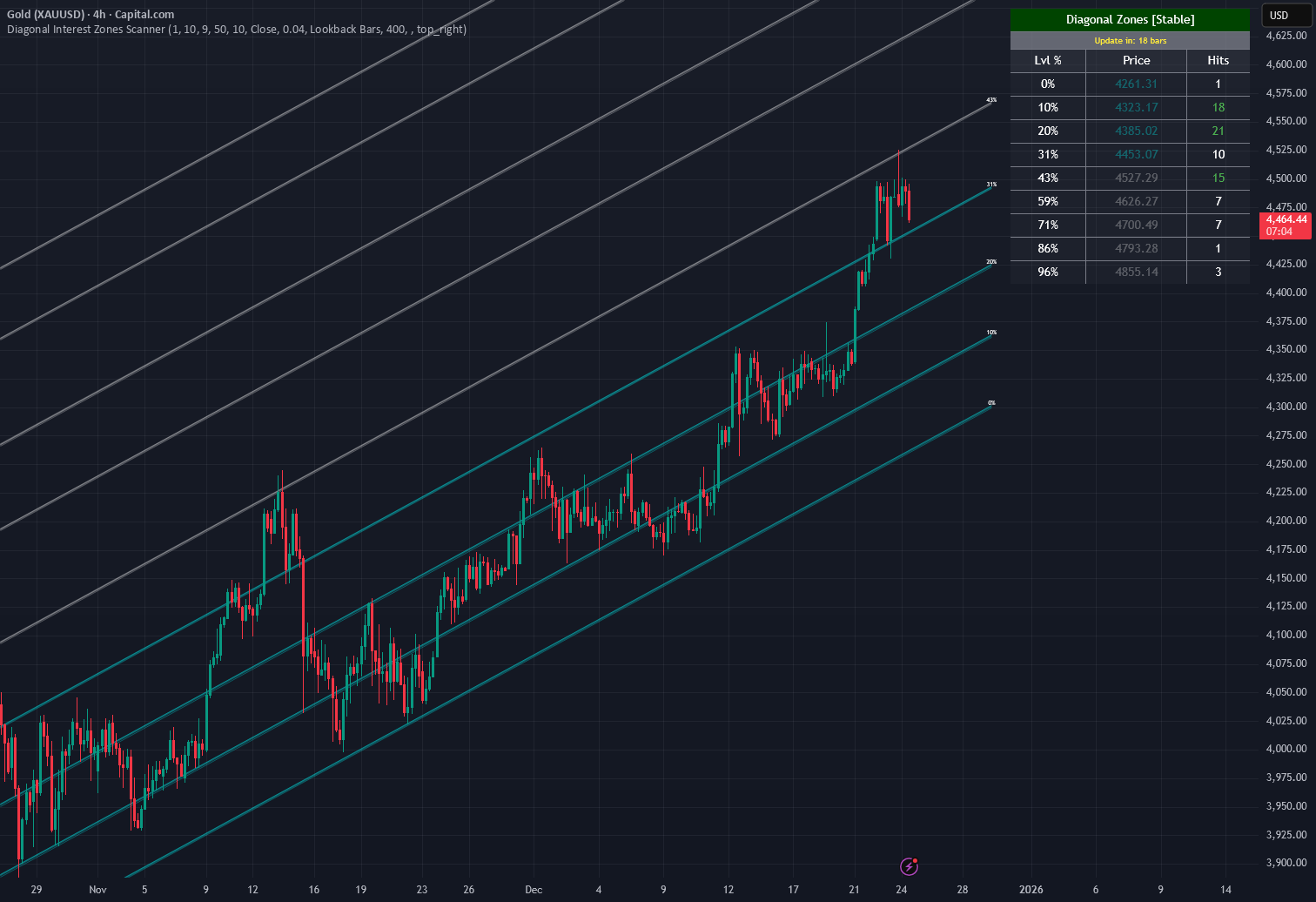Click the 0% label at the lowest diagonal line end
The image size is (1316, 902).
[x=991, y=403]
